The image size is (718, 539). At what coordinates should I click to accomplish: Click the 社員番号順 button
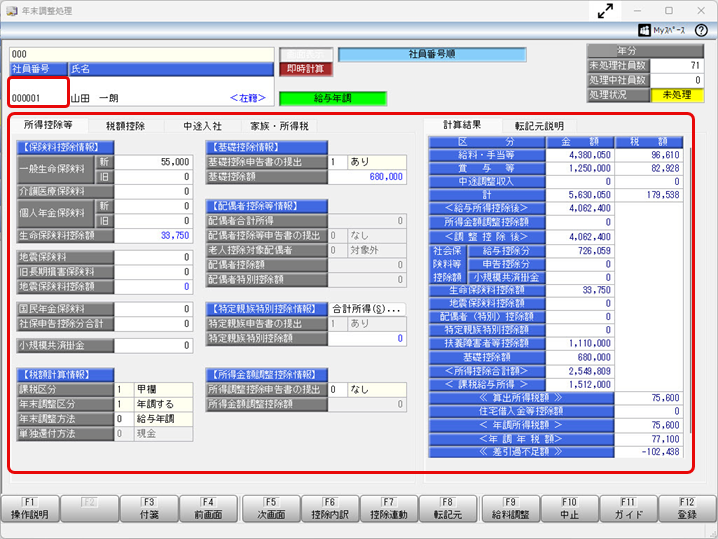(x=432, y=54)
